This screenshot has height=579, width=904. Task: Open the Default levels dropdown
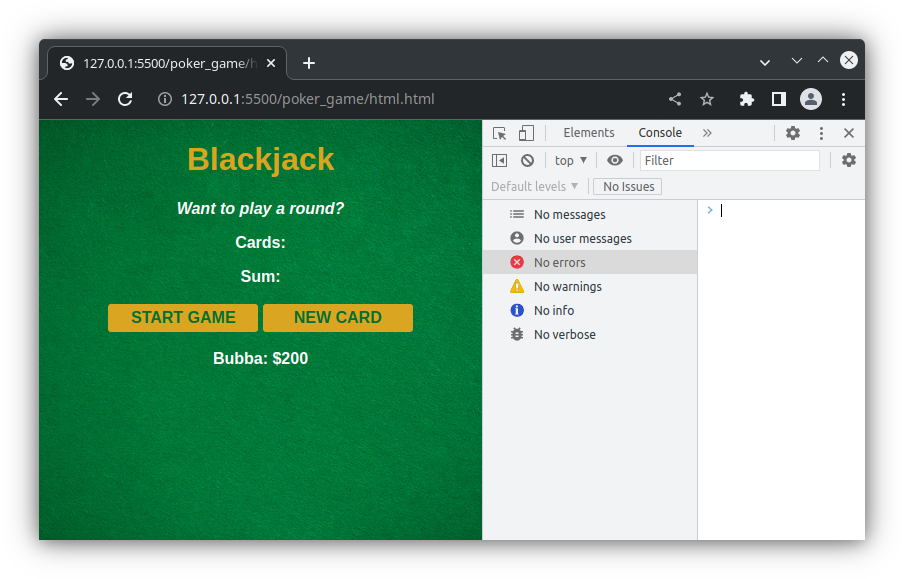[x=534, y=186]
